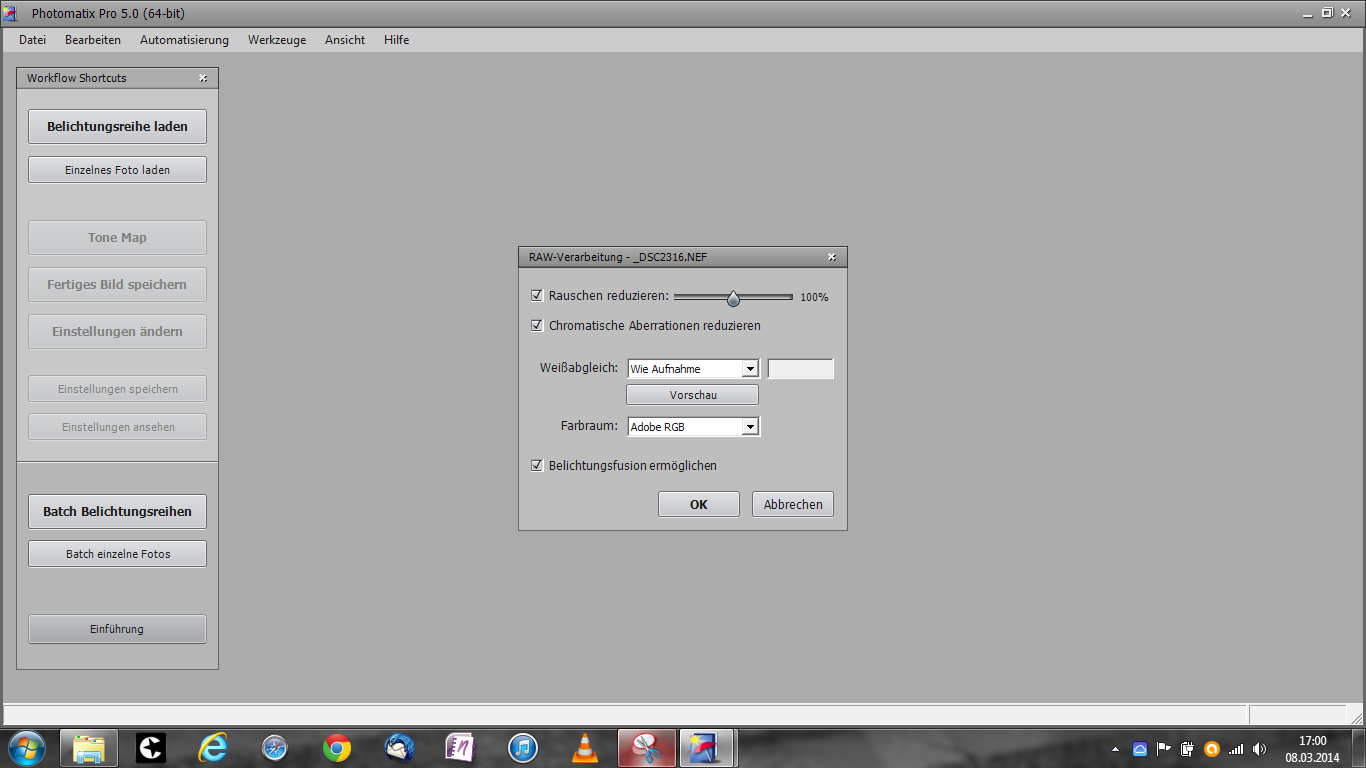Open the Automatisierung menu
This screenshot has width=1366, height=768.
184,40
